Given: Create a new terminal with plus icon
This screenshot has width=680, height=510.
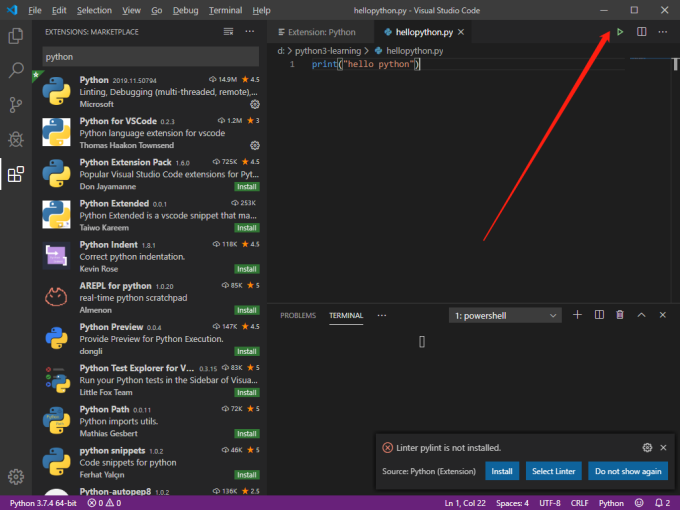Looking at the screenshot, I should [577, 315].
